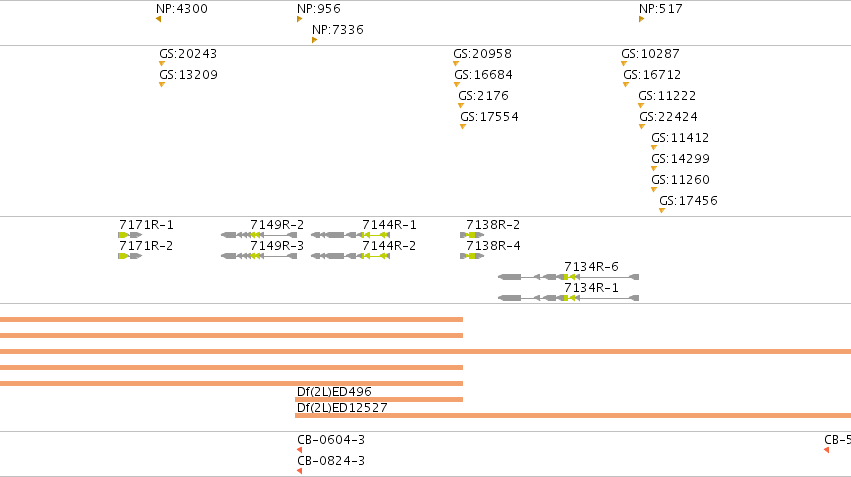
Task: Select the NP:4300 insertion marker
Action: click(x=158, y=19)
